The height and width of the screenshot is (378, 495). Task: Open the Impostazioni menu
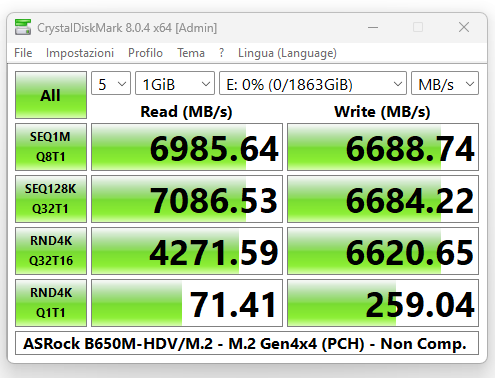click(80, 53)
